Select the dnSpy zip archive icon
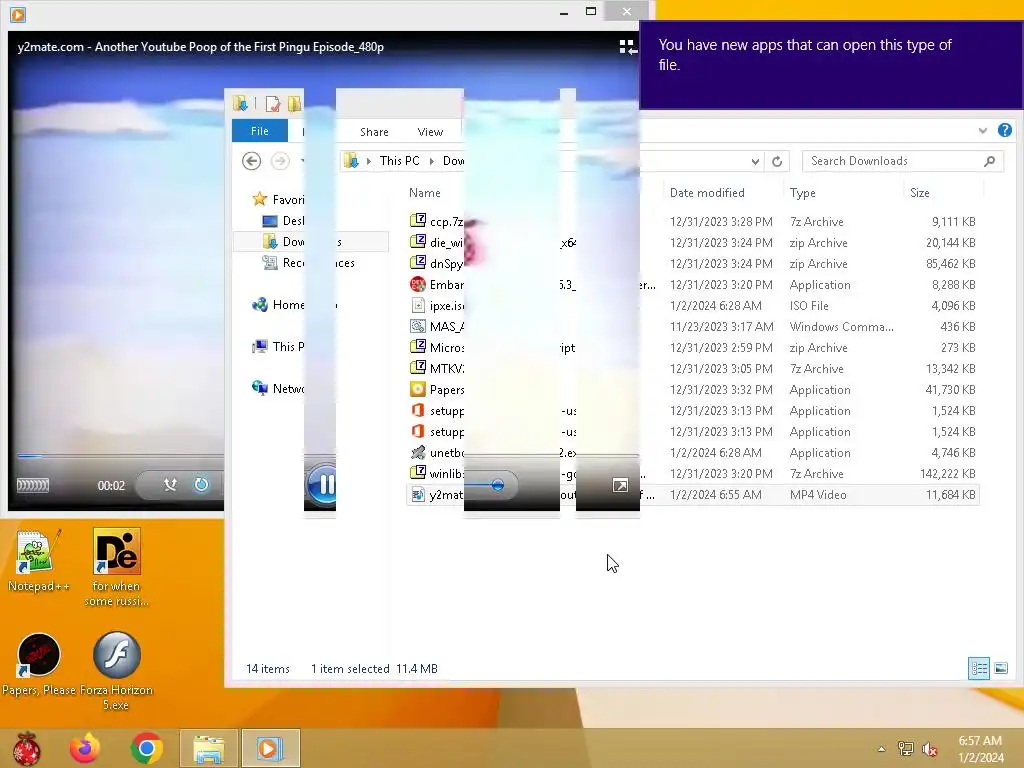 pos(418,263)
